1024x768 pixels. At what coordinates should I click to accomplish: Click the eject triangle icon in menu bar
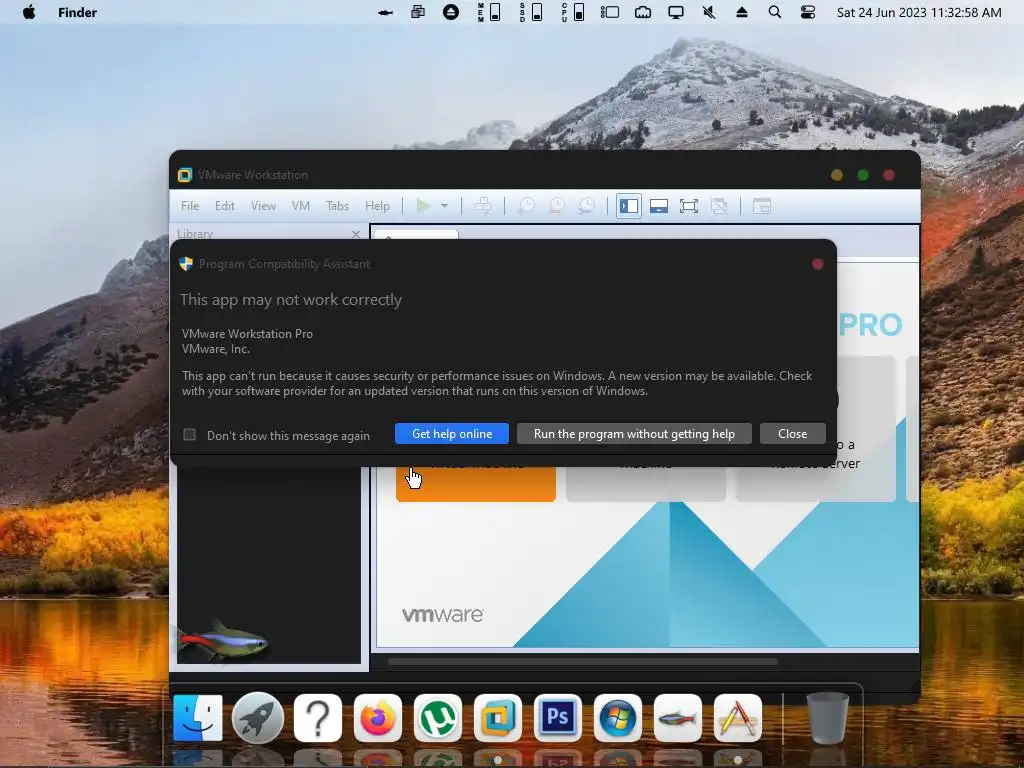(x=742, y=12)
